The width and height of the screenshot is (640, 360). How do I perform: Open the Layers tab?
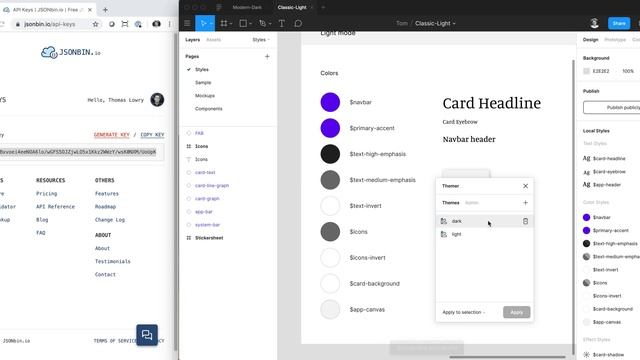tap(193, 40)
